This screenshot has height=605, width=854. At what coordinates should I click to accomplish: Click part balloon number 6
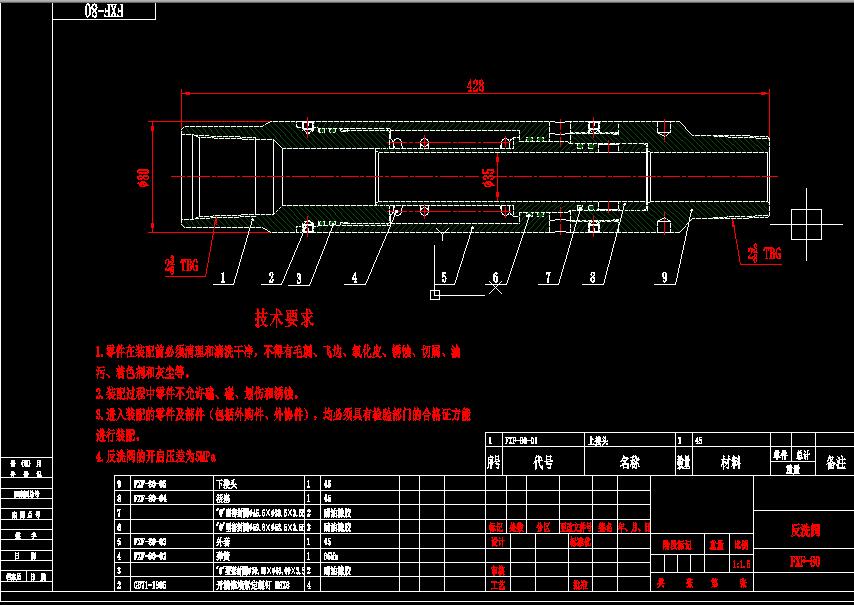[495, 278]
